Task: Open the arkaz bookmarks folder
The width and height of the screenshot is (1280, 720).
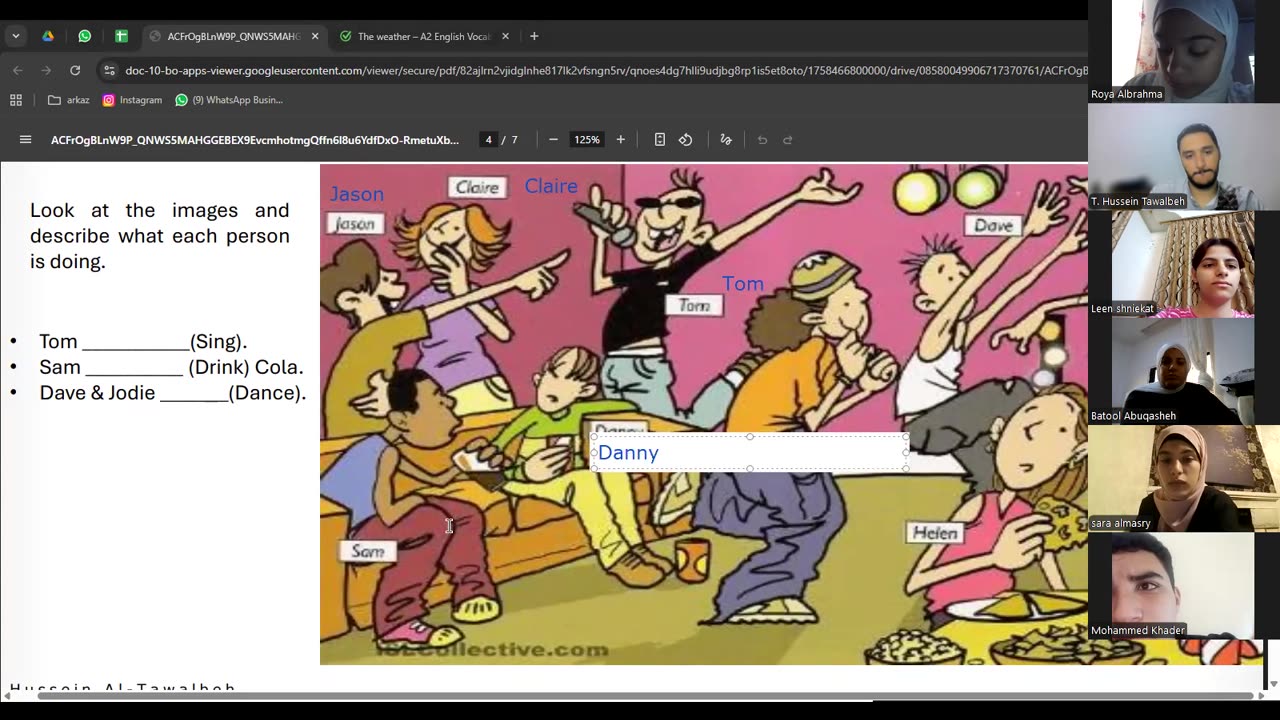Action: [69, 100]
